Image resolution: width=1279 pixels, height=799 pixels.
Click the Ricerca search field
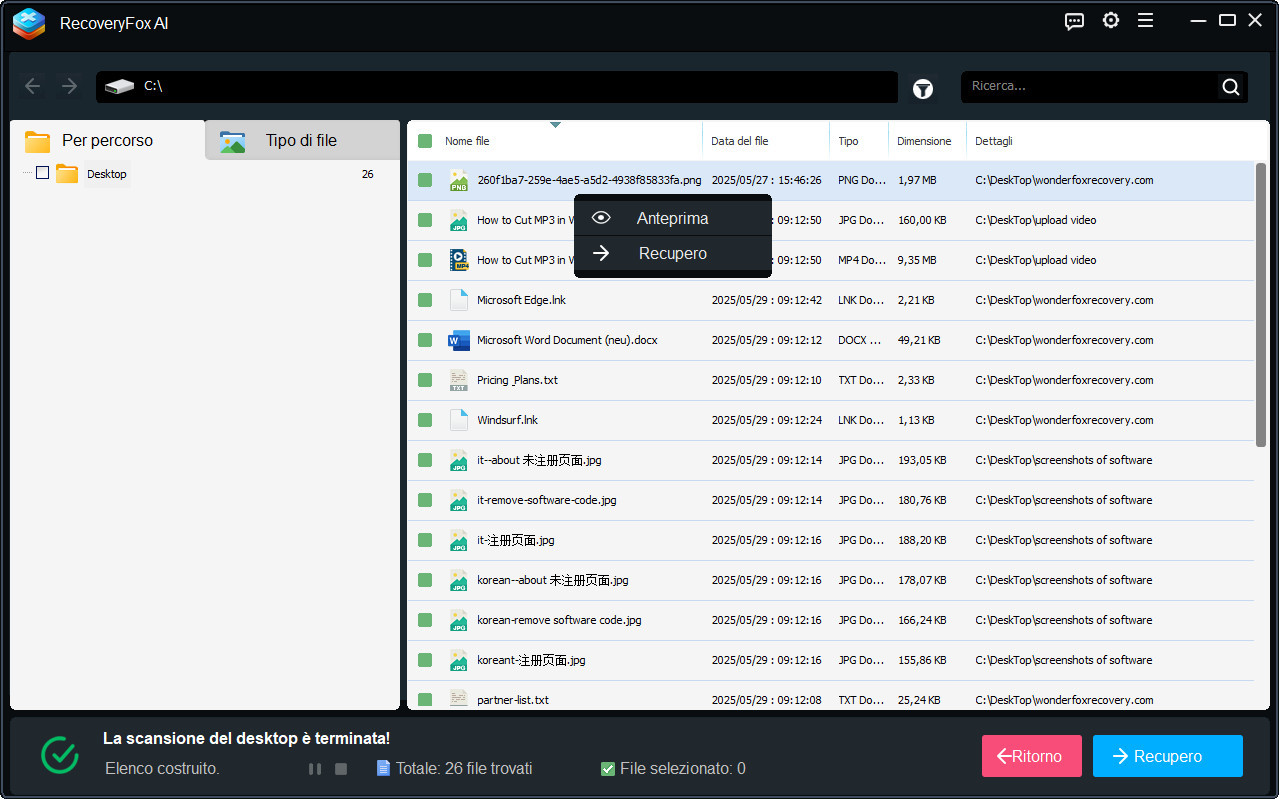1090,87
